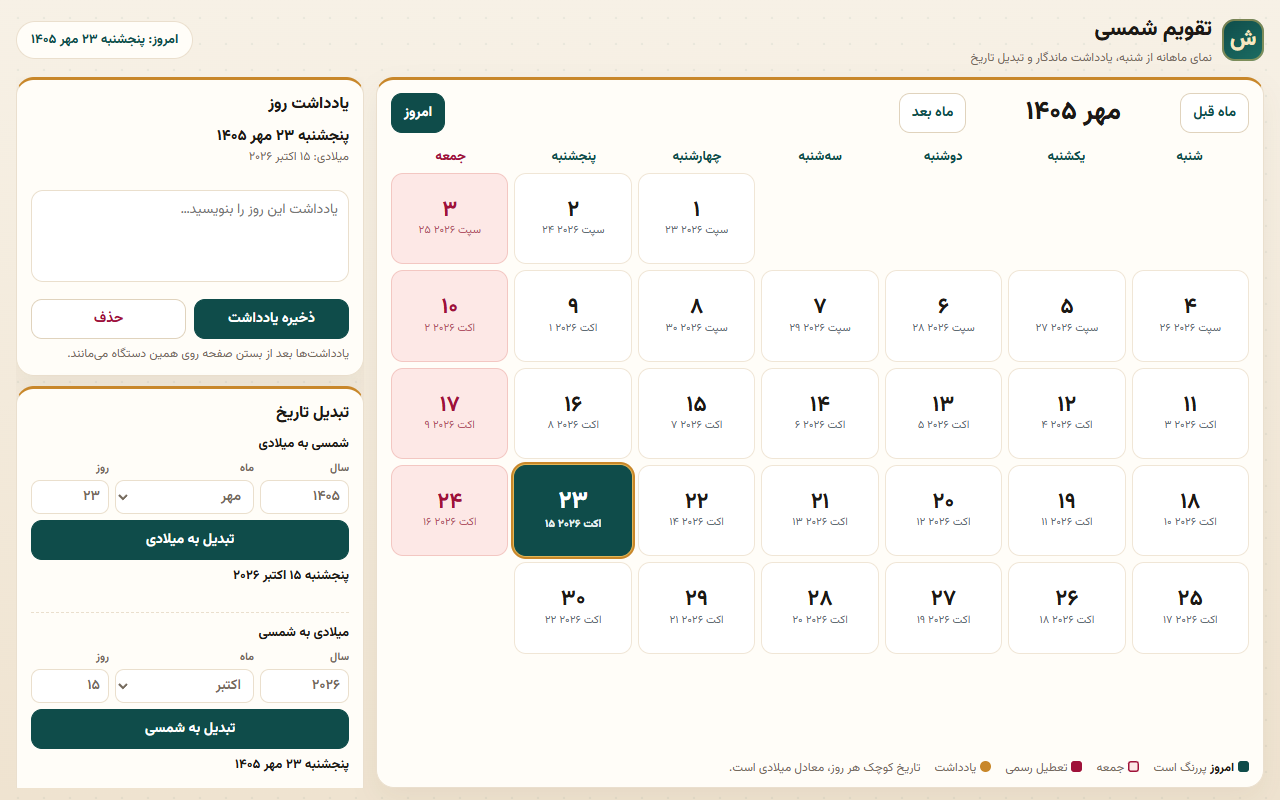1280x800 pixels.
Task: Click the یادداشت legend orange dot
Action: tap(985, 767)
